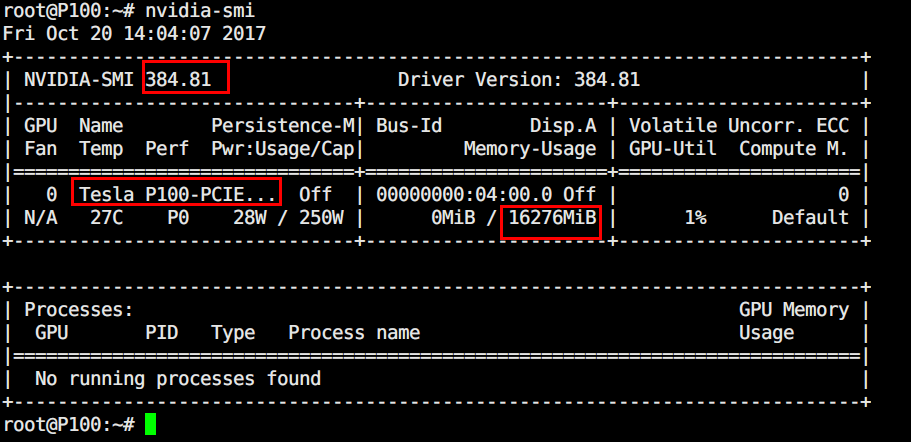This screenshot has height=442, width=911.
Task: Click the GPU Memory header in processes
Action: point(794,310)
